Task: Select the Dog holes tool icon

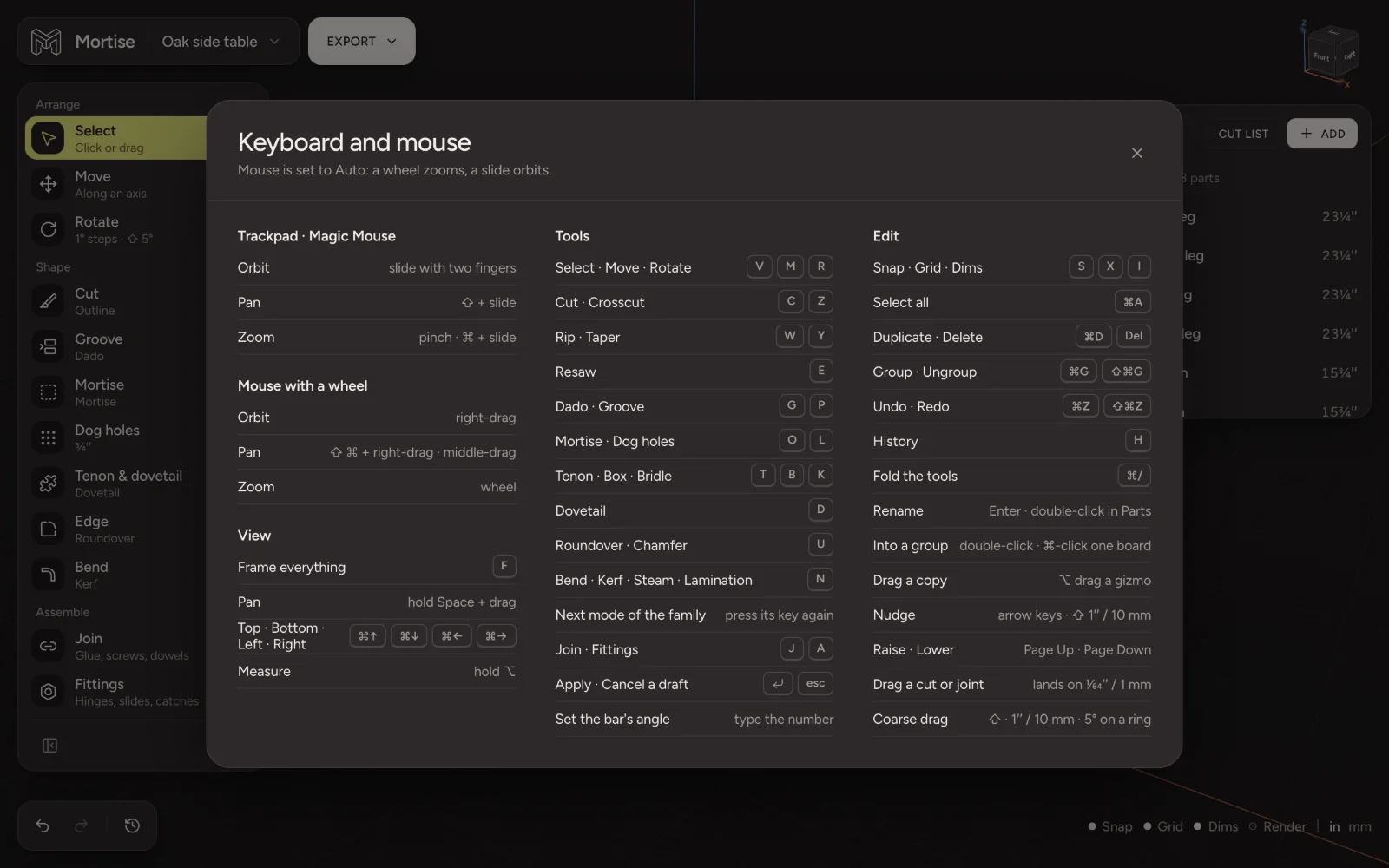Action: [48, 437]
